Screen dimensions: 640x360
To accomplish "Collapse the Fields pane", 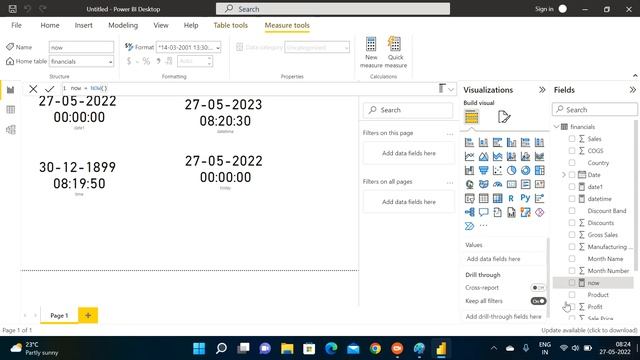I will [633, 90].
